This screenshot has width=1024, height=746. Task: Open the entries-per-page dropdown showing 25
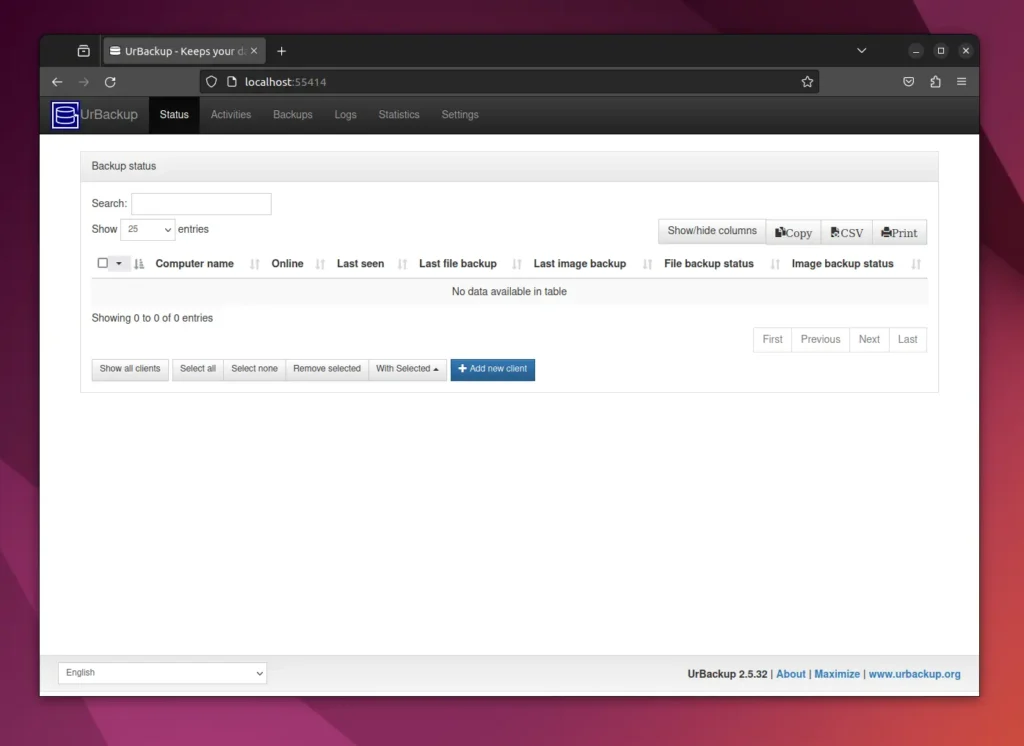147,229
